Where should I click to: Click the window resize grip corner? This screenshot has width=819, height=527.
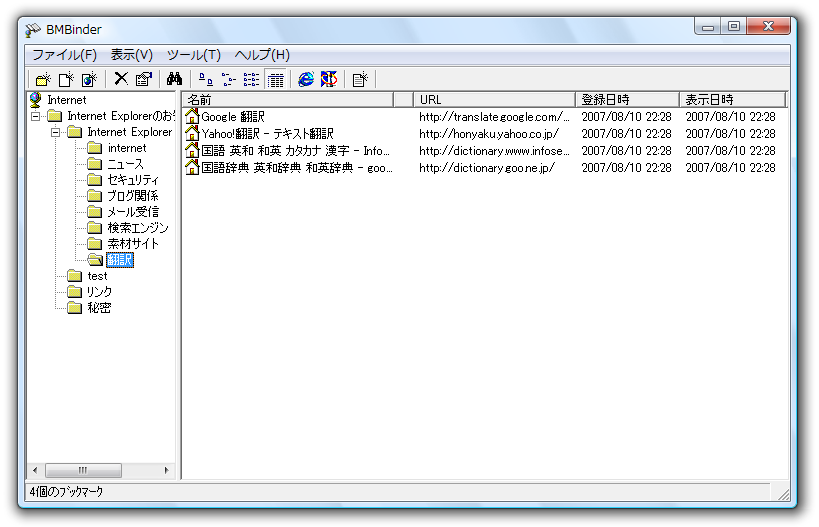coord(783,494)
